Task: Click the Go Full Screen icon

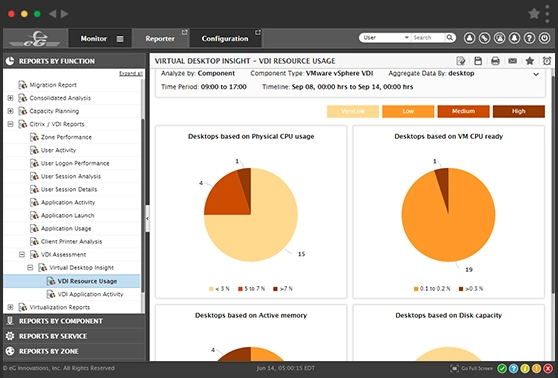Action: 454,368
